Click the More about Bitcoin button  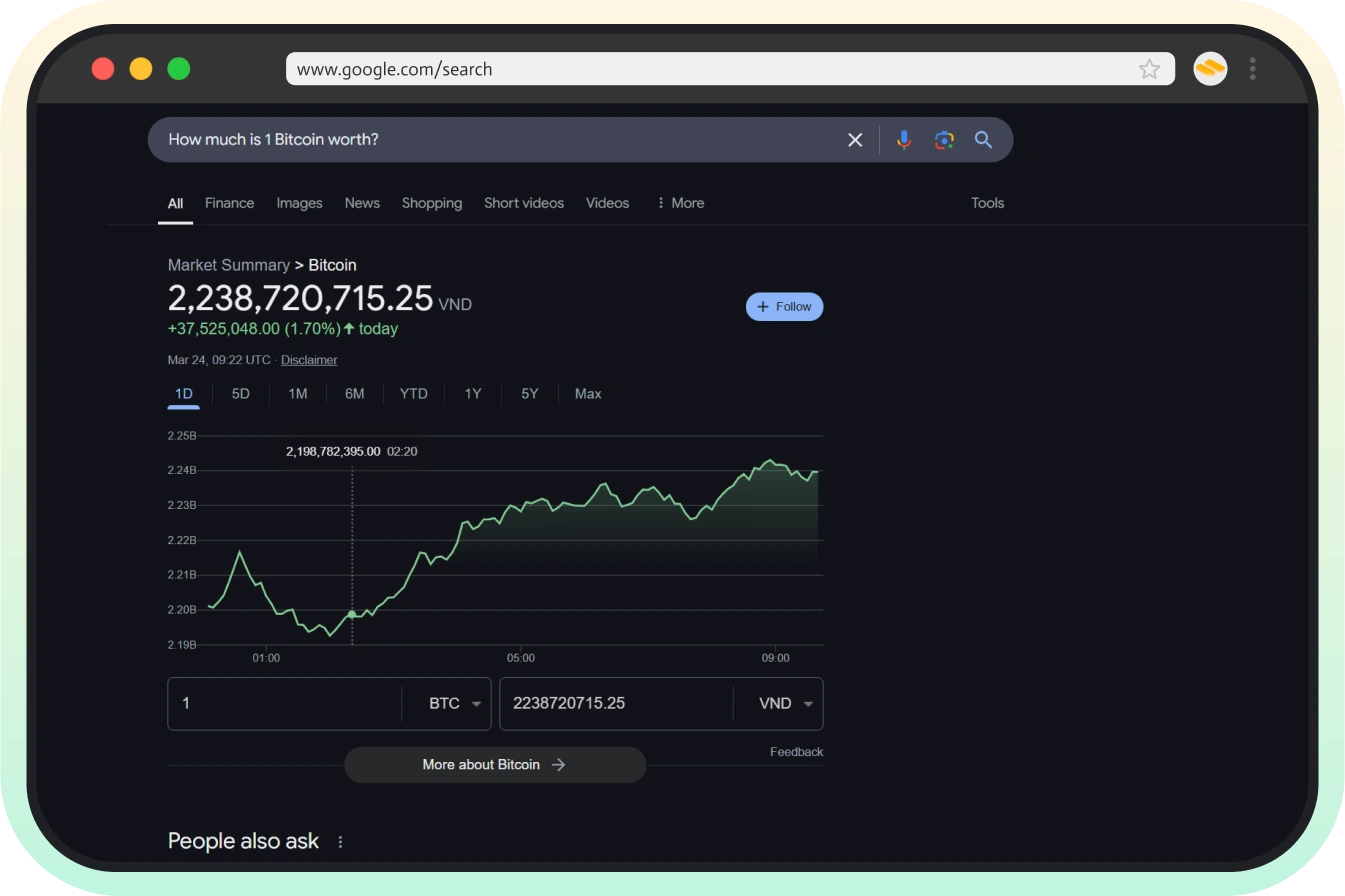(494, 764)
